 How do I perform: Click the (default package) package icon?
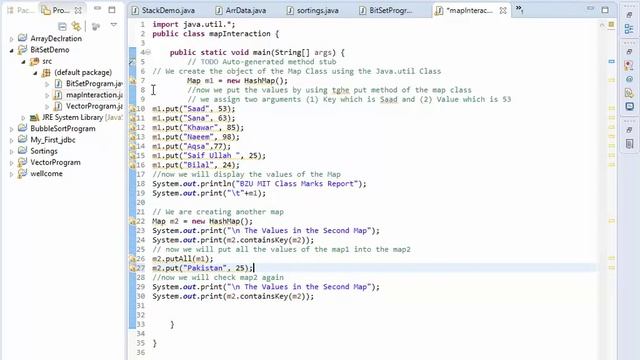[x=46, y=73]
